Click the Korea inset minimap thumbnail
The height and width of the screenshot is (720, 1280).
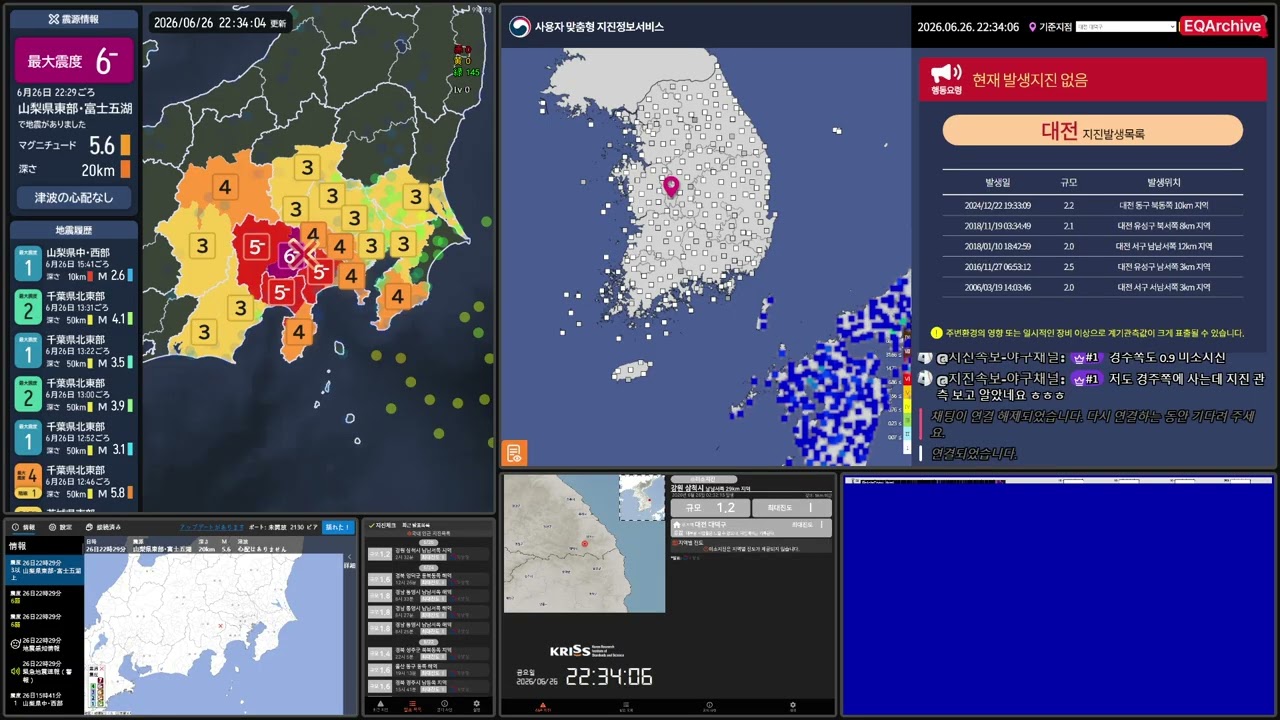tap(641, 497)
